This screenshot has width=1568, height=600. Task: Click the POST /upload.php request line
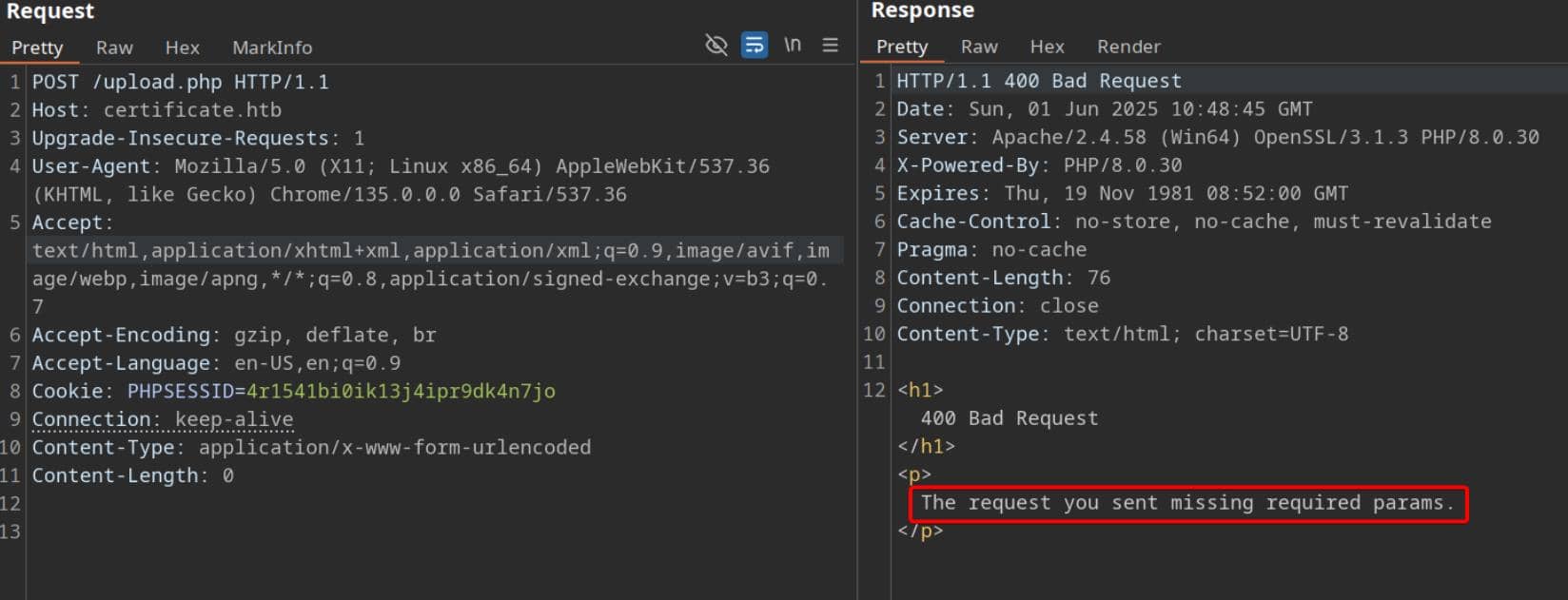point(181,82)
